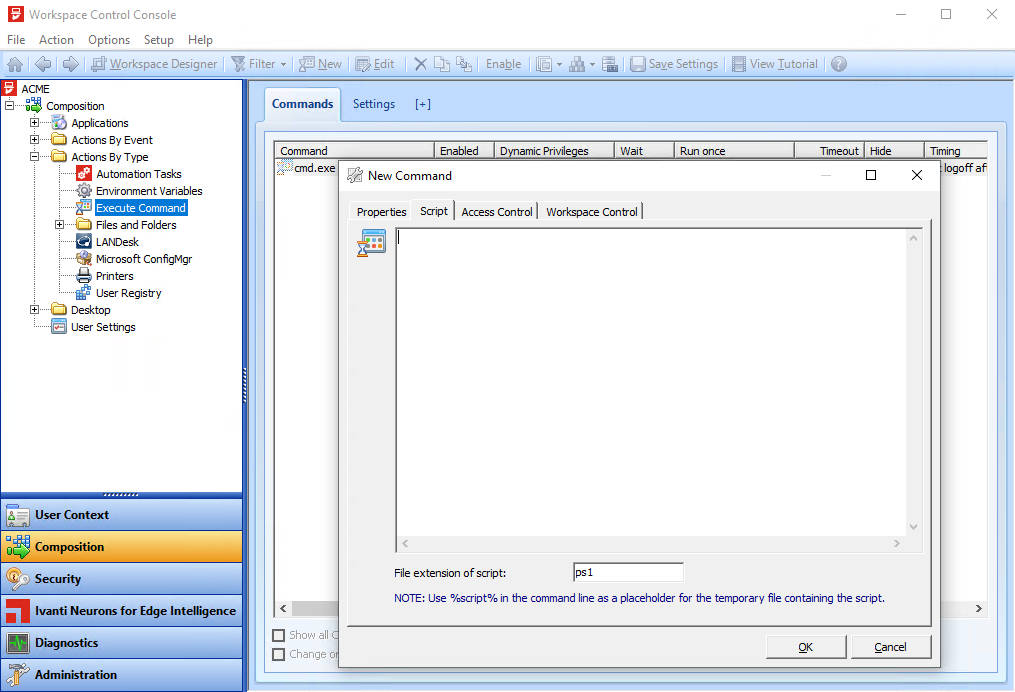Open the Administration section
Image resolution: width=1015 pixels, height=692 pixels.
122,675
